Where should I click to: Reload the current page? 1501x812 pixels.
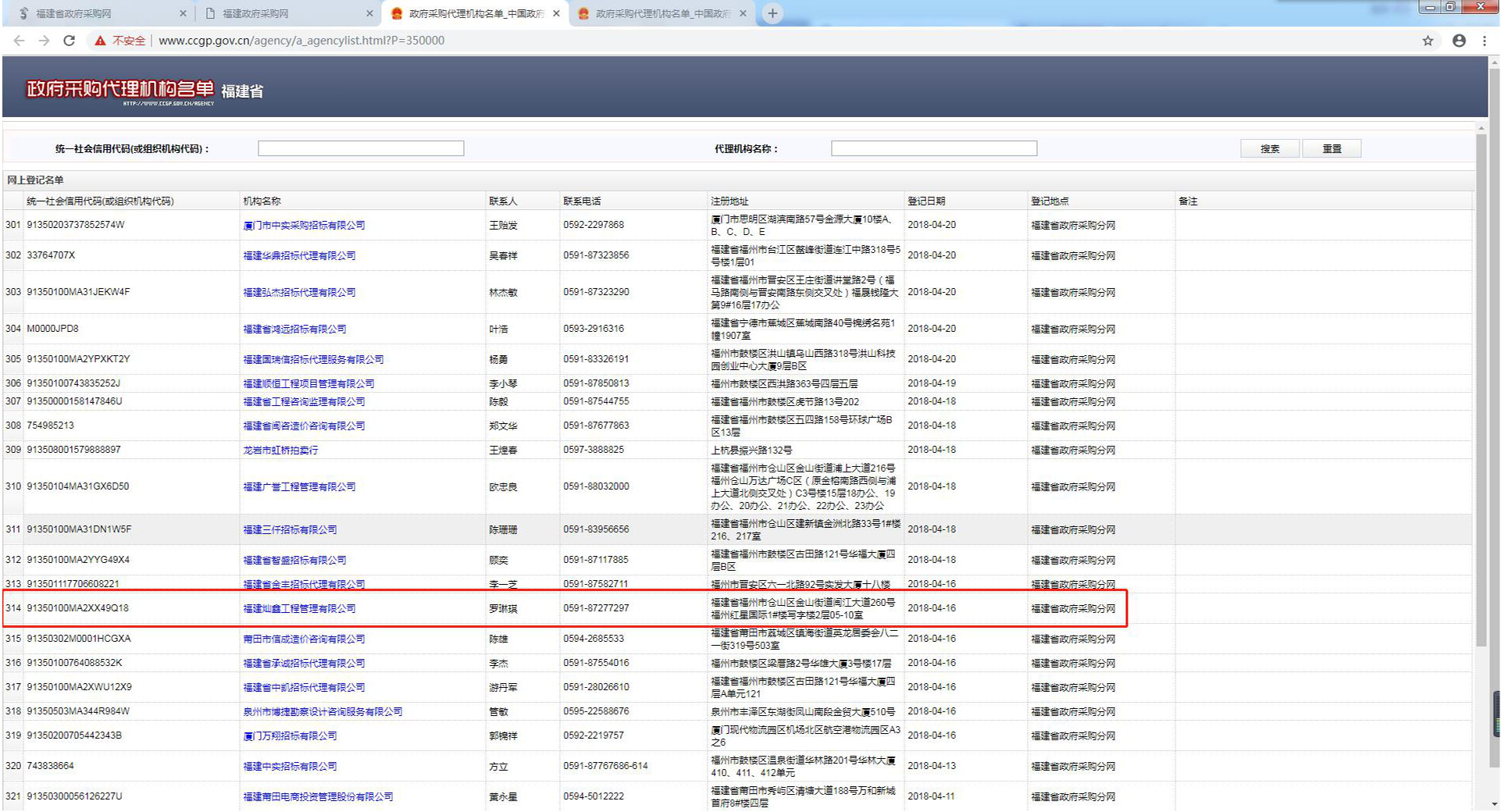(x=70, y=41)
